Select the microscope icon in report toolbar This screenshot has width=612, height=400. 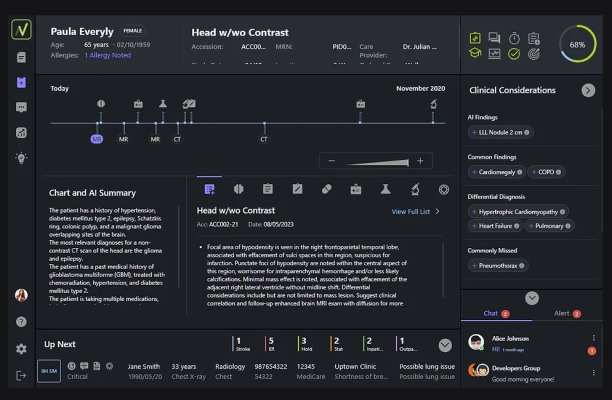pos(414,189)
